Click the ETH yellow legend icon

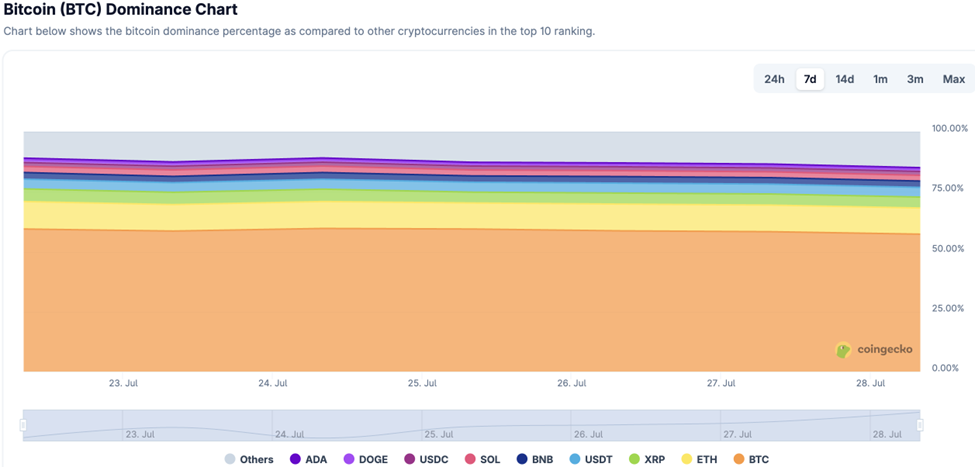tap(687, 460)
